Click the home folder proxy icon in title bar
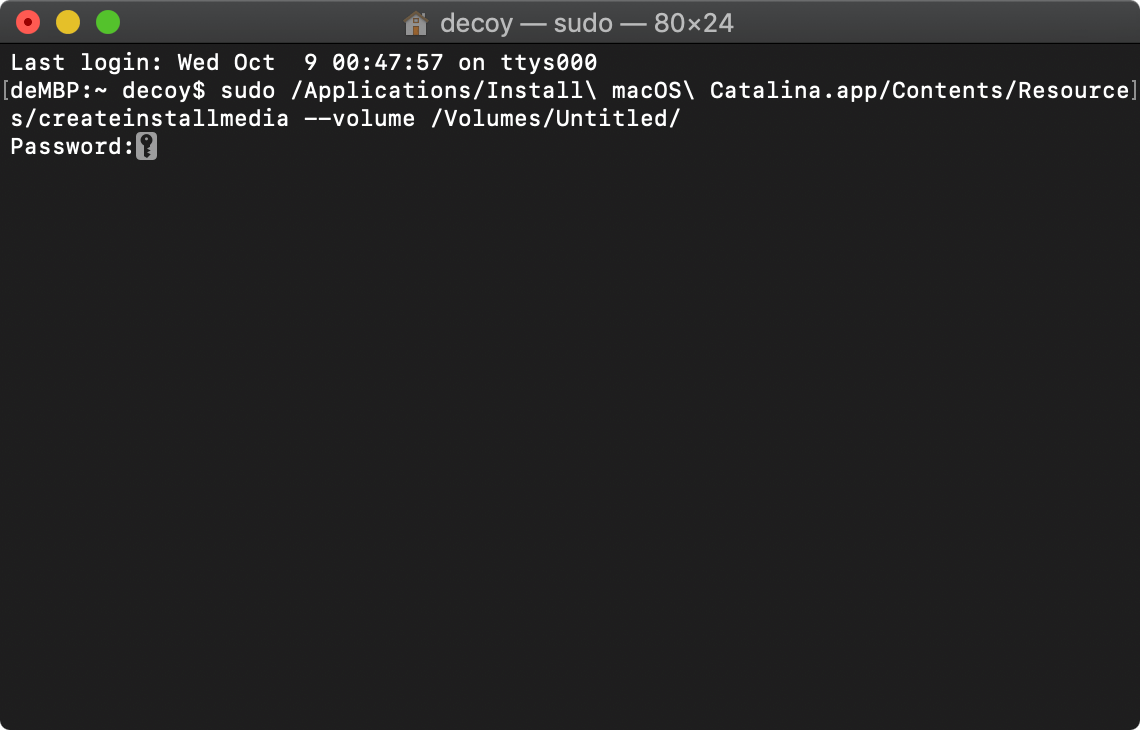 click(x=415, y=23)
